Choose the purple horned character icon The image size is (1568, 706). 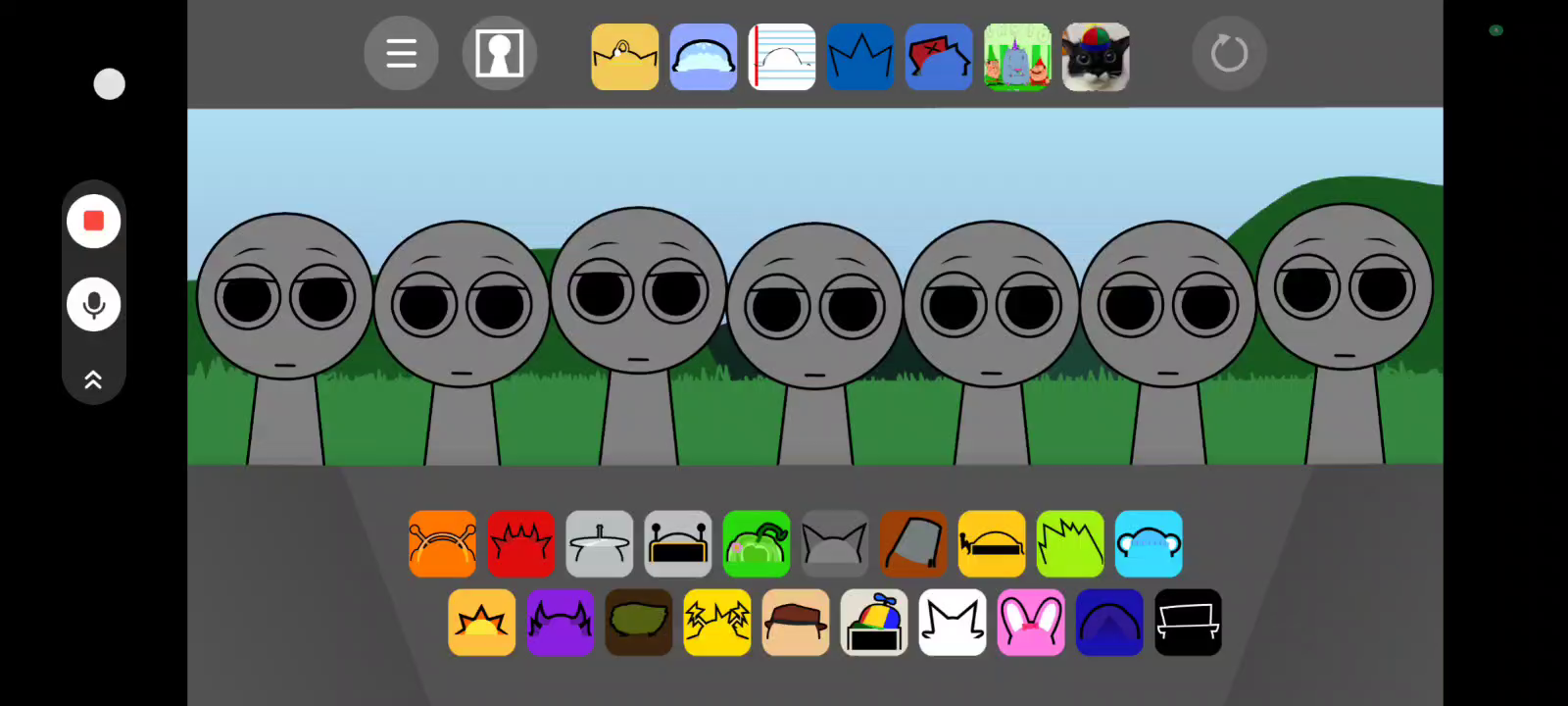[x=560, y=623]
